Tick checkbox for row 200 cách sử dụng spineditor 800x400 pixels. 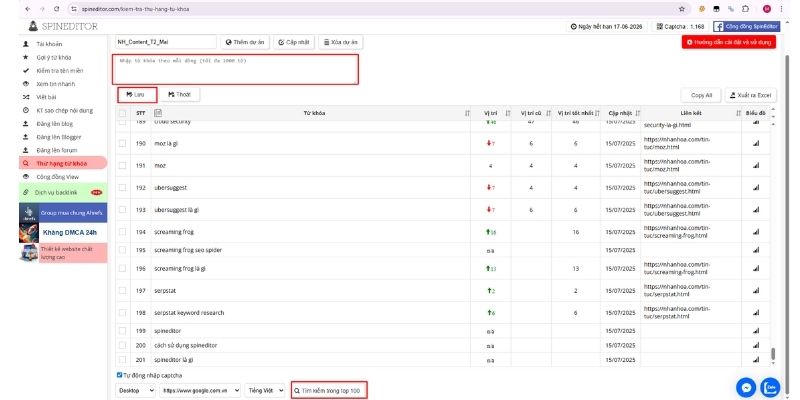click(x=122, y=345)
